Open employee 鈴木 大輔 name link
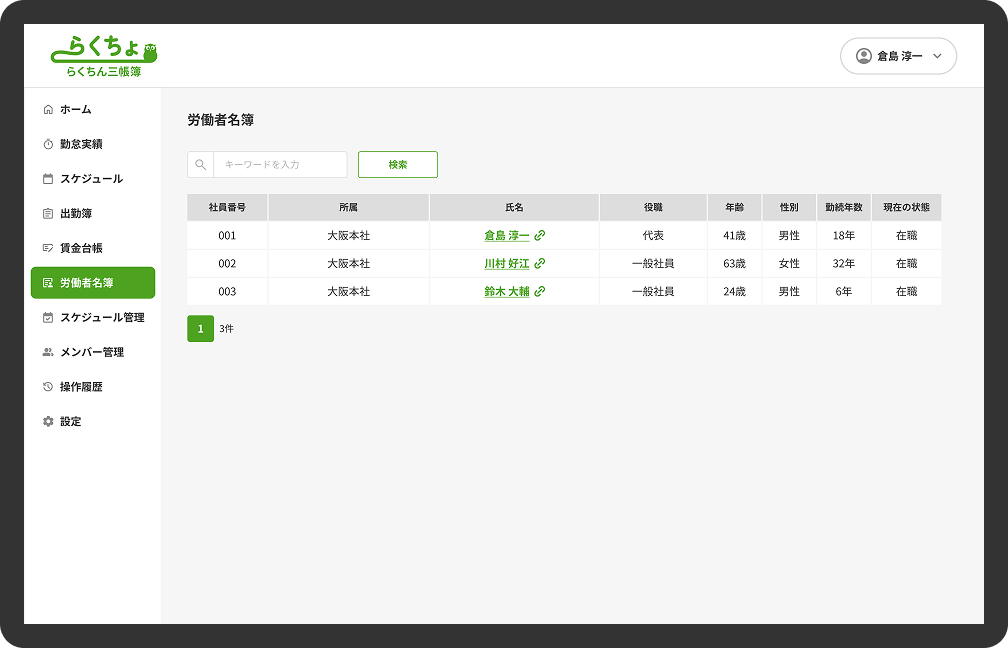Viewport: 1008px width, 648px height. (x=507, y=292)
